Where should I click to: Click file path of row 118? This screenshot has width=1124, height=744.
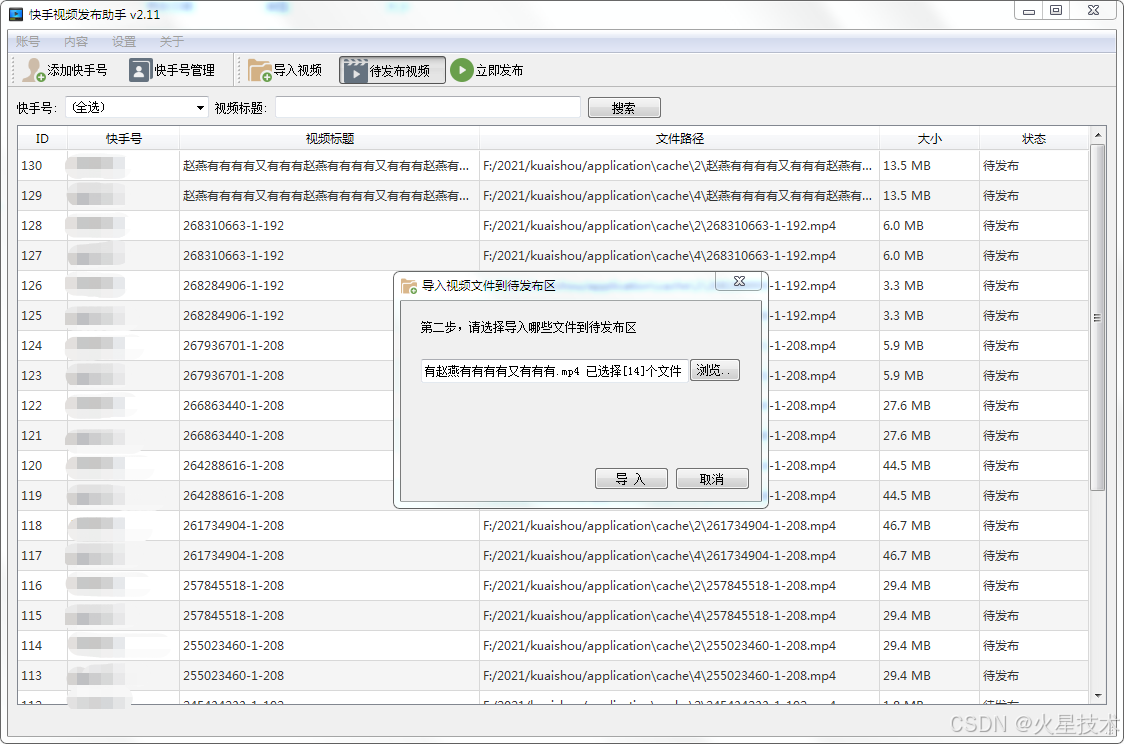coord(659,526)
